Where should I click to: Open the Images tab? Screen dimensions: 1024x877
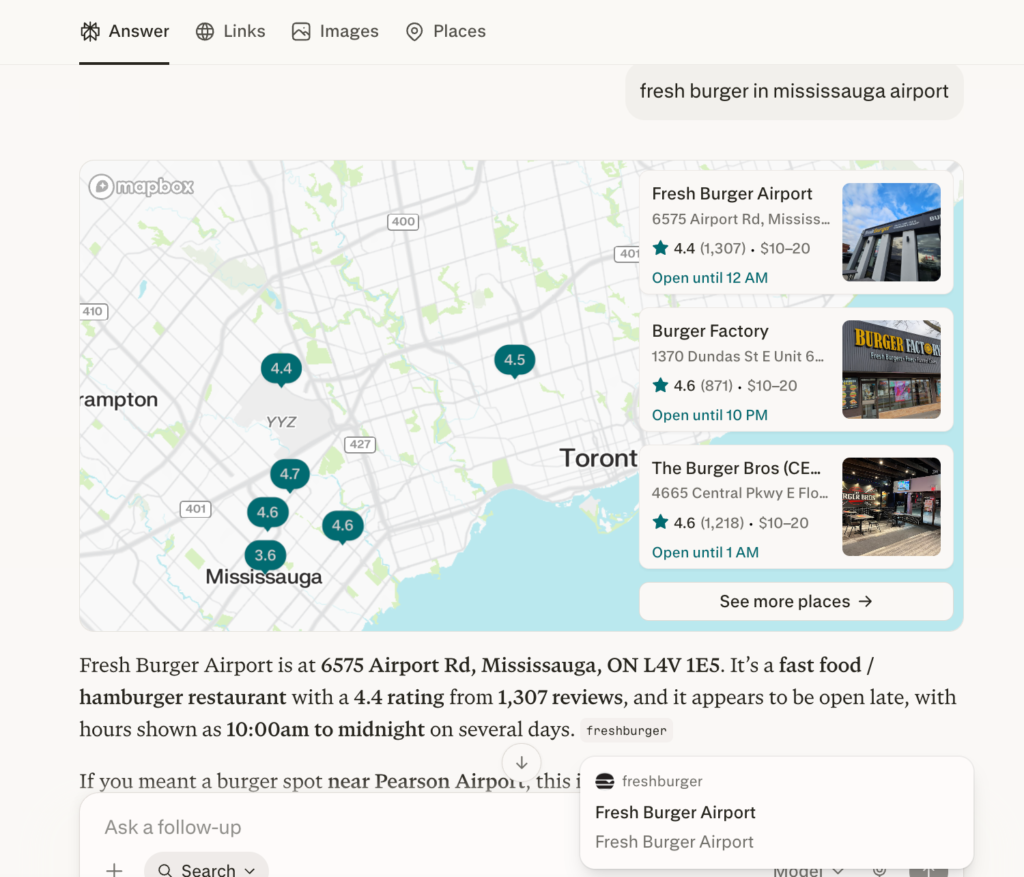point(335,31)
